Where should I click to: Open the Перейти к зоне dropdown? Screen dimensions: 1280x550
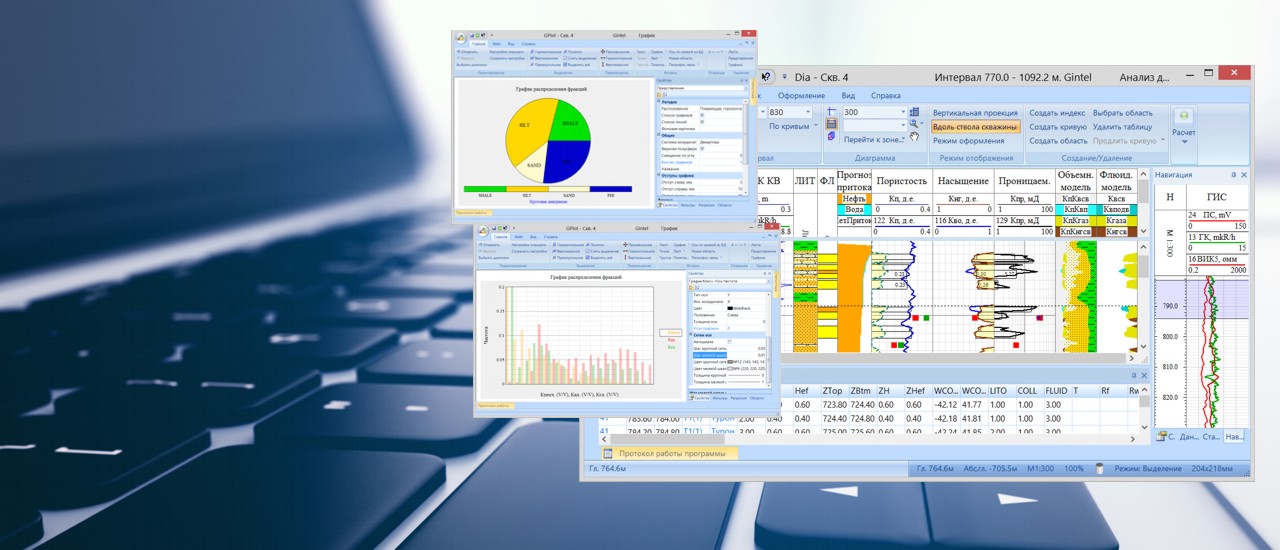(902, 140)
